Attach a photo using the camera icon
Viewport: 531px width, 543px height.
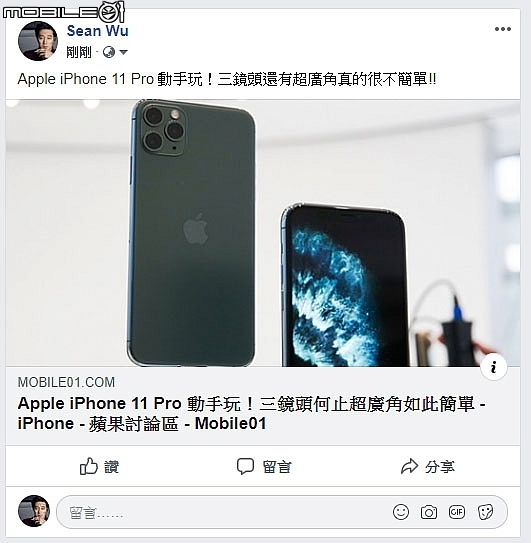pos(429,512)
